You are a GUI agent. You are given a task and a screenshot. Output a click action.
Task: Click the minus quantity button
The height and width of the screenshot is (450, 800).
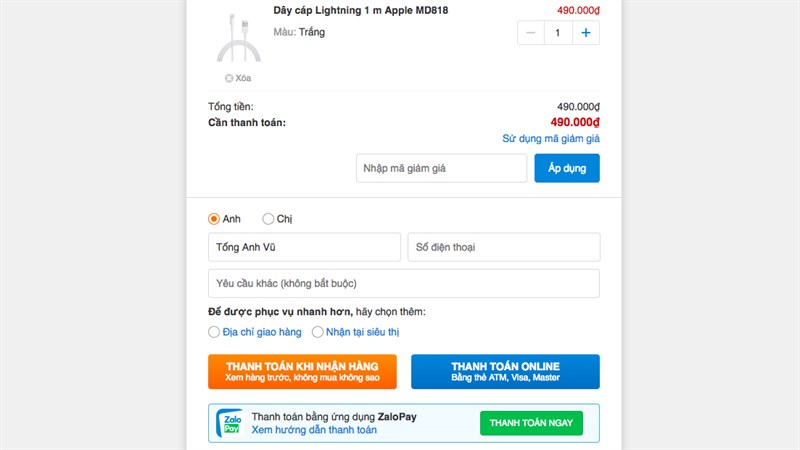click(531, 33)
